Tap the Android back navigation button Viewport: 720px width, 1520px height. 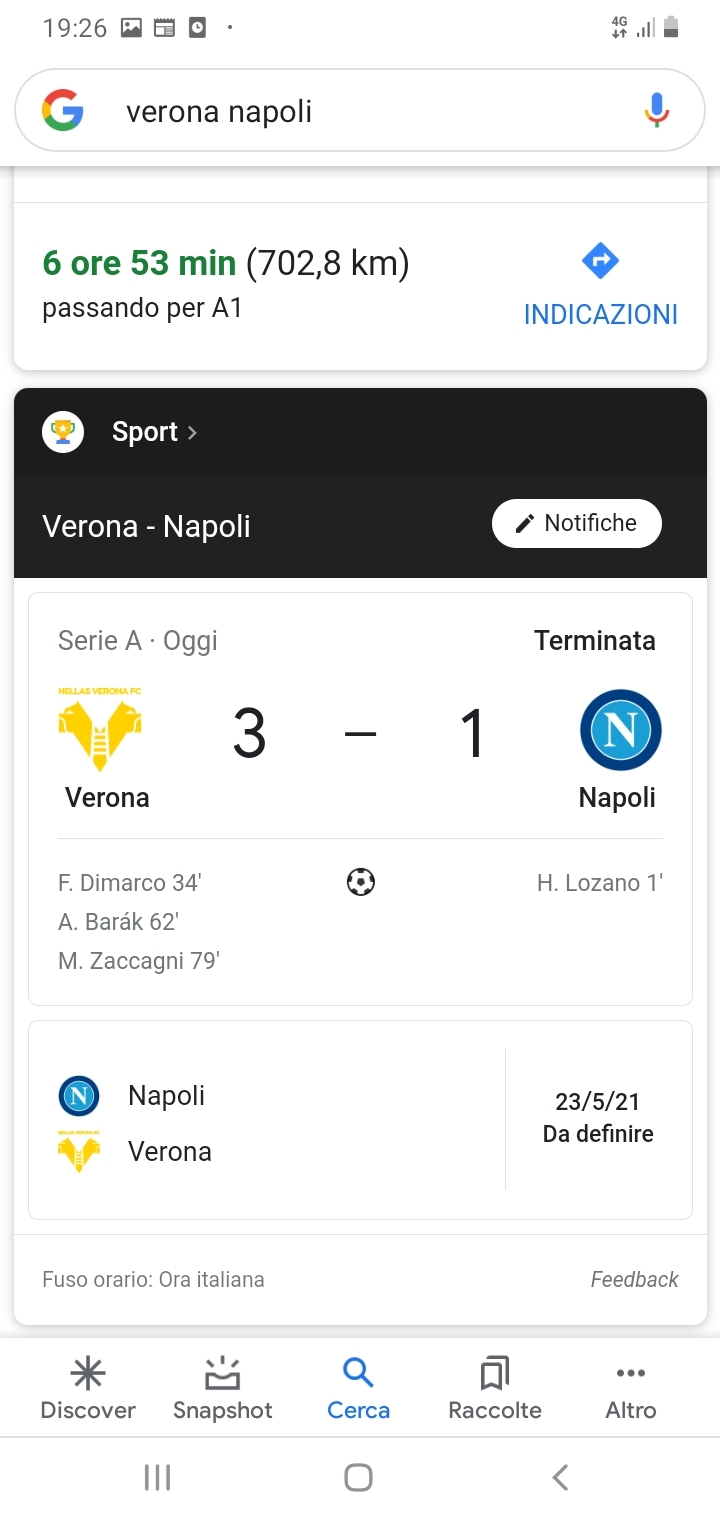(x=560, y=1477)
